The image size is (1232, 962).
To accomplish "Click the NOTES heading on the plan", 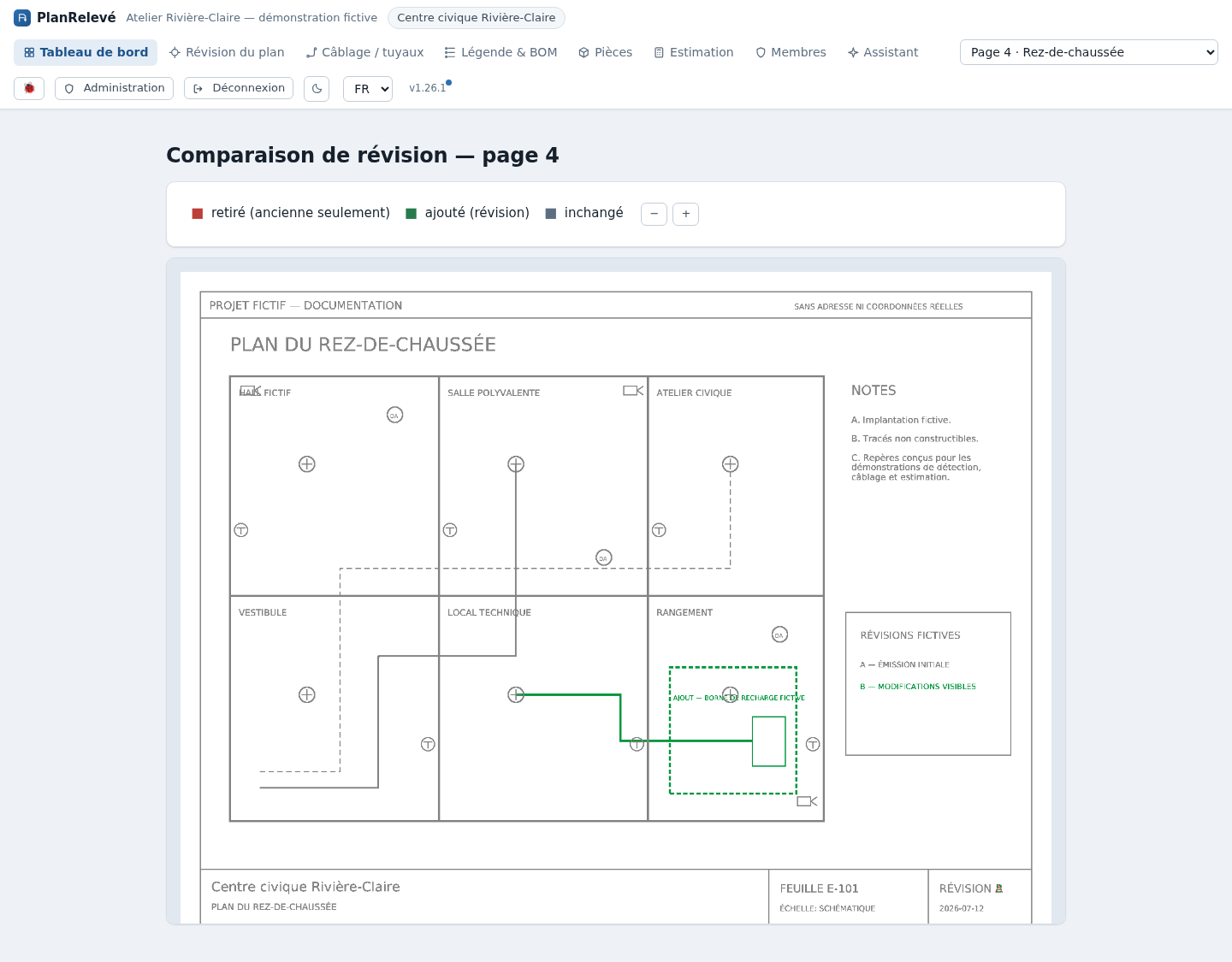I will [874, 391].
